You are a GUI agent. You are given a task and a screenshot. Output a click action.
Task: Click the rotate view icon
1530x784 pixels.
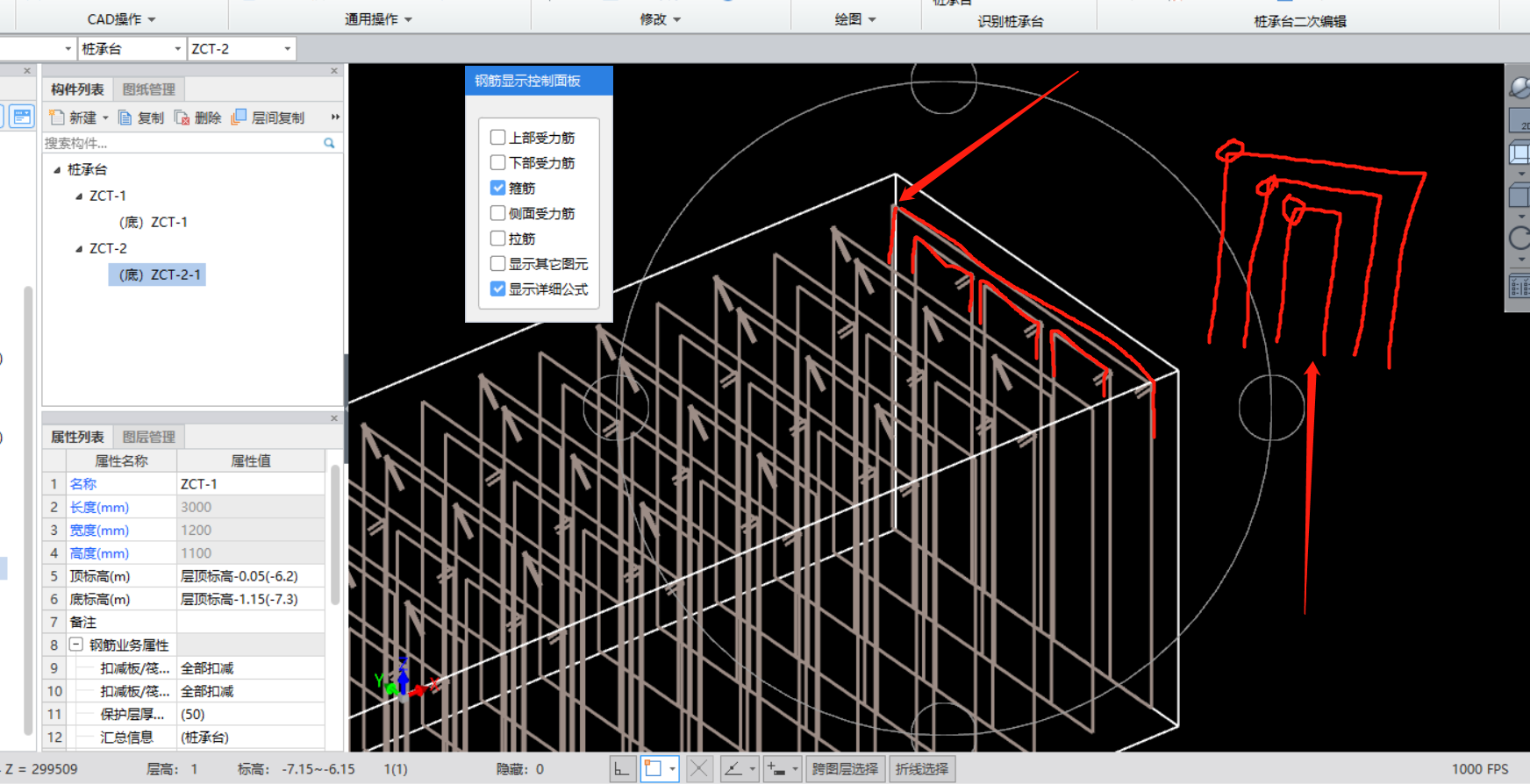point(1519,238)
